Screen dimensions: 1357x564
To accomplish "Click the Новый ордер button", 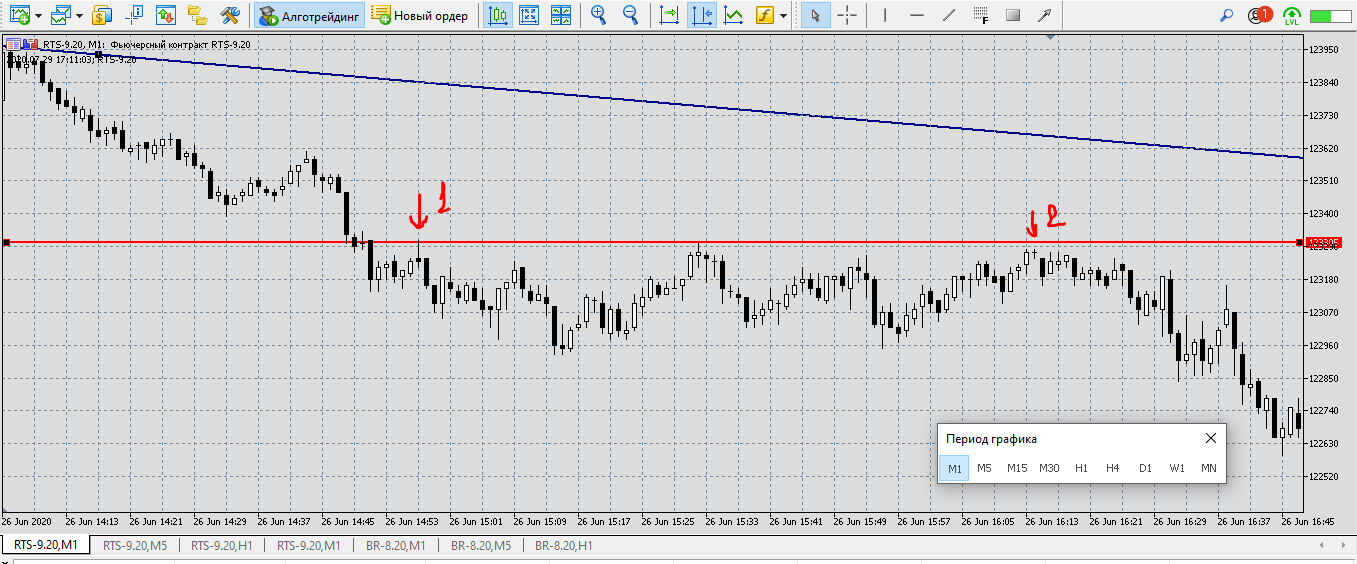I will click(420, 15).
